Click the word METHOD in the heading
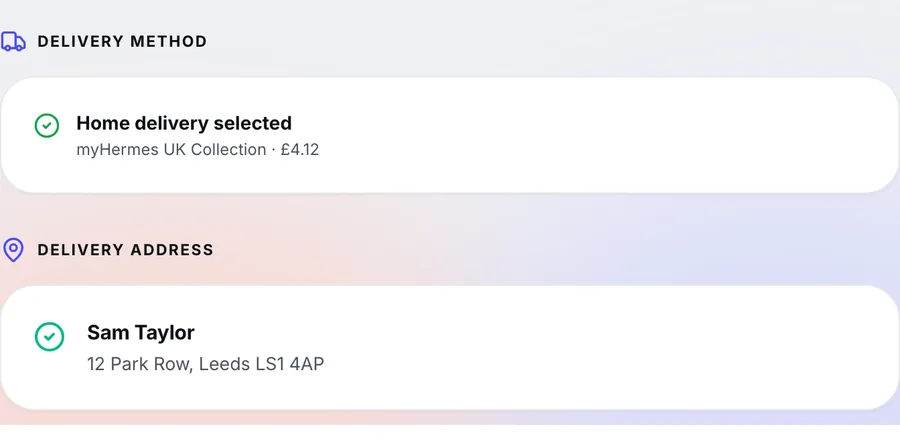900x441 pixels. [169, 41]
